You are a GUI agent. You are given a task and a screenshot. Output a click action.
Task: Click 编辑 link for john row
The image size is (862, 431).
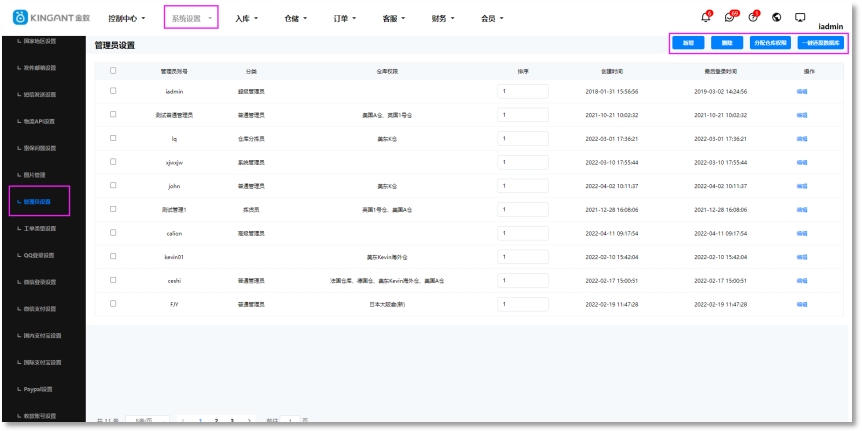pos(802,186)
